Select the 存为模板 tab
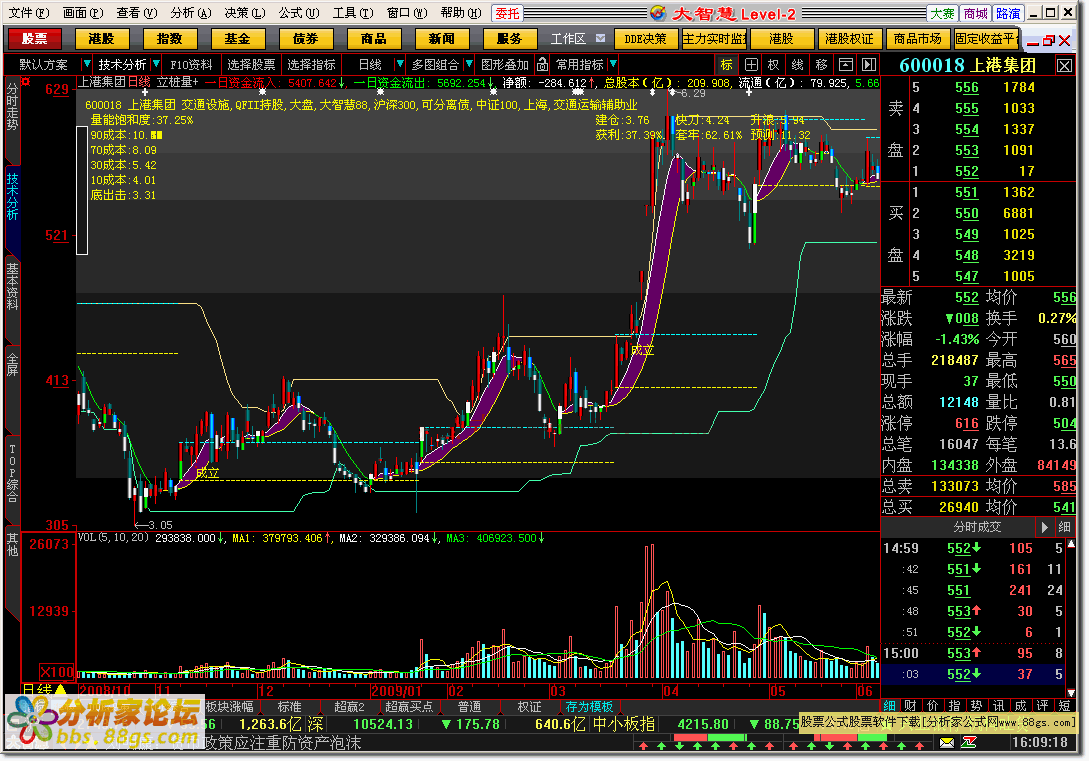The height and width of the screenshot is (761, 1089). (x=589, y=707)
